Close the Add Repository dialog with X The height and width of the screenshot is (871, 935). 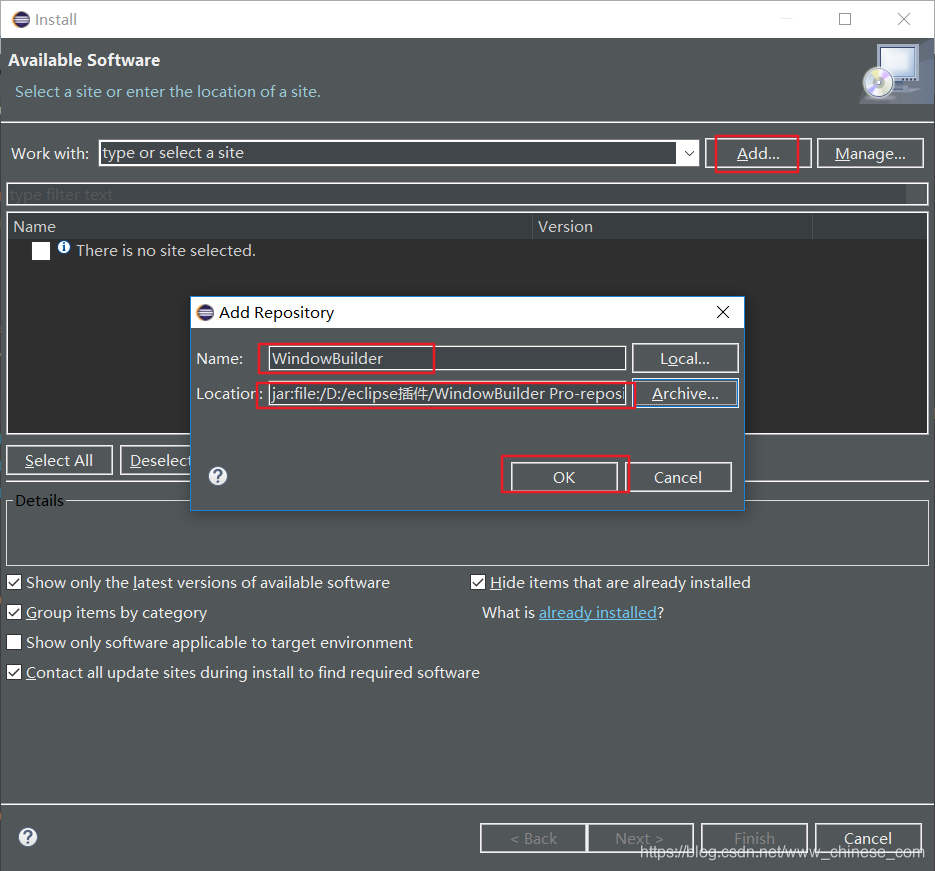click(723, 312)
